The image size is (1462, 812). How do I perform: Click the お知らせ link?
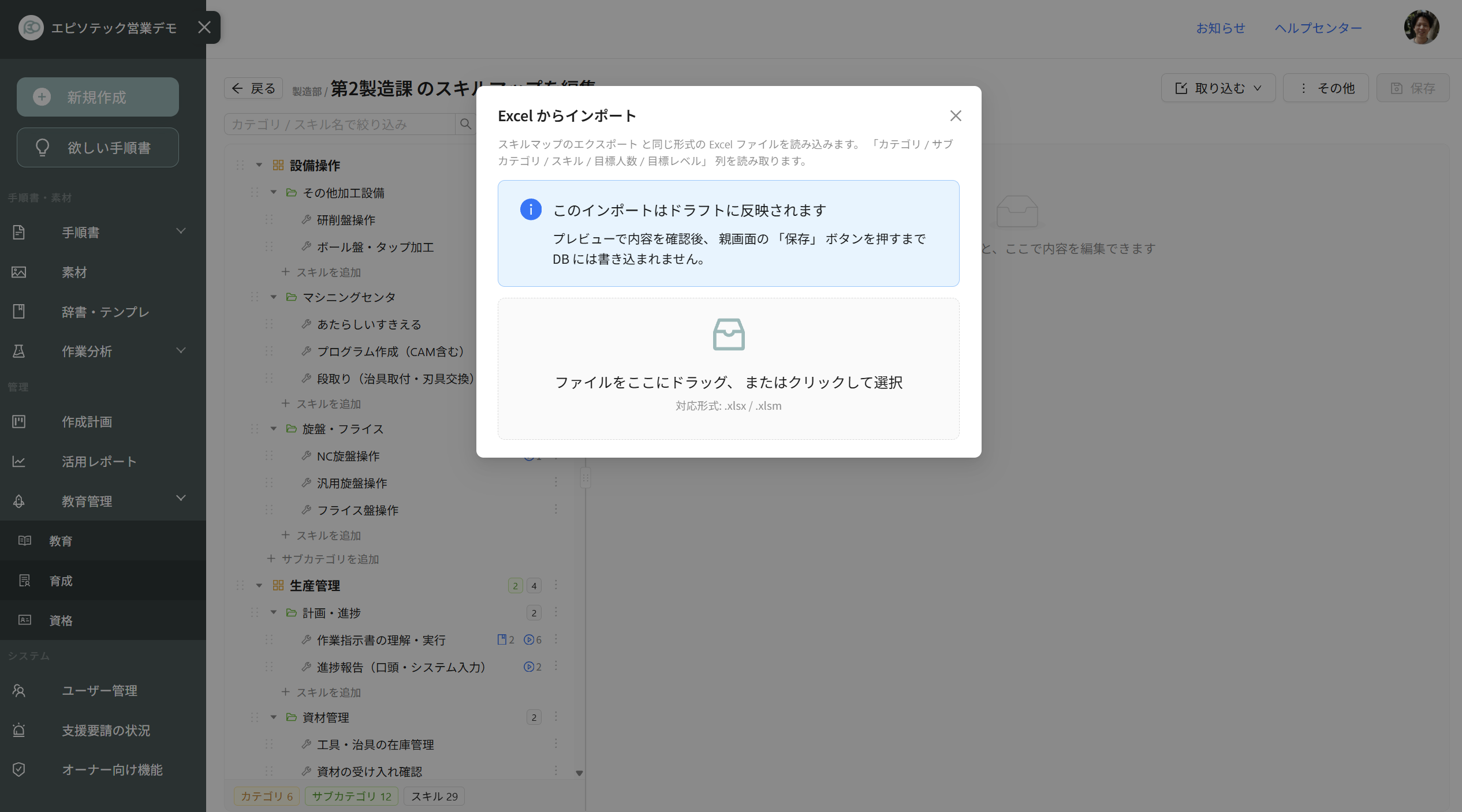click(x=1220, y=28)
